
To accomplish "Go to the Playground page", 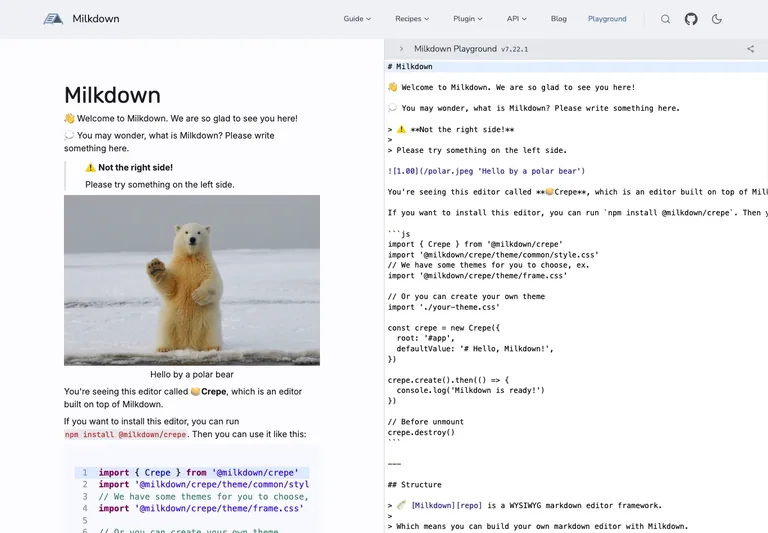I will (x=607, y=19).
